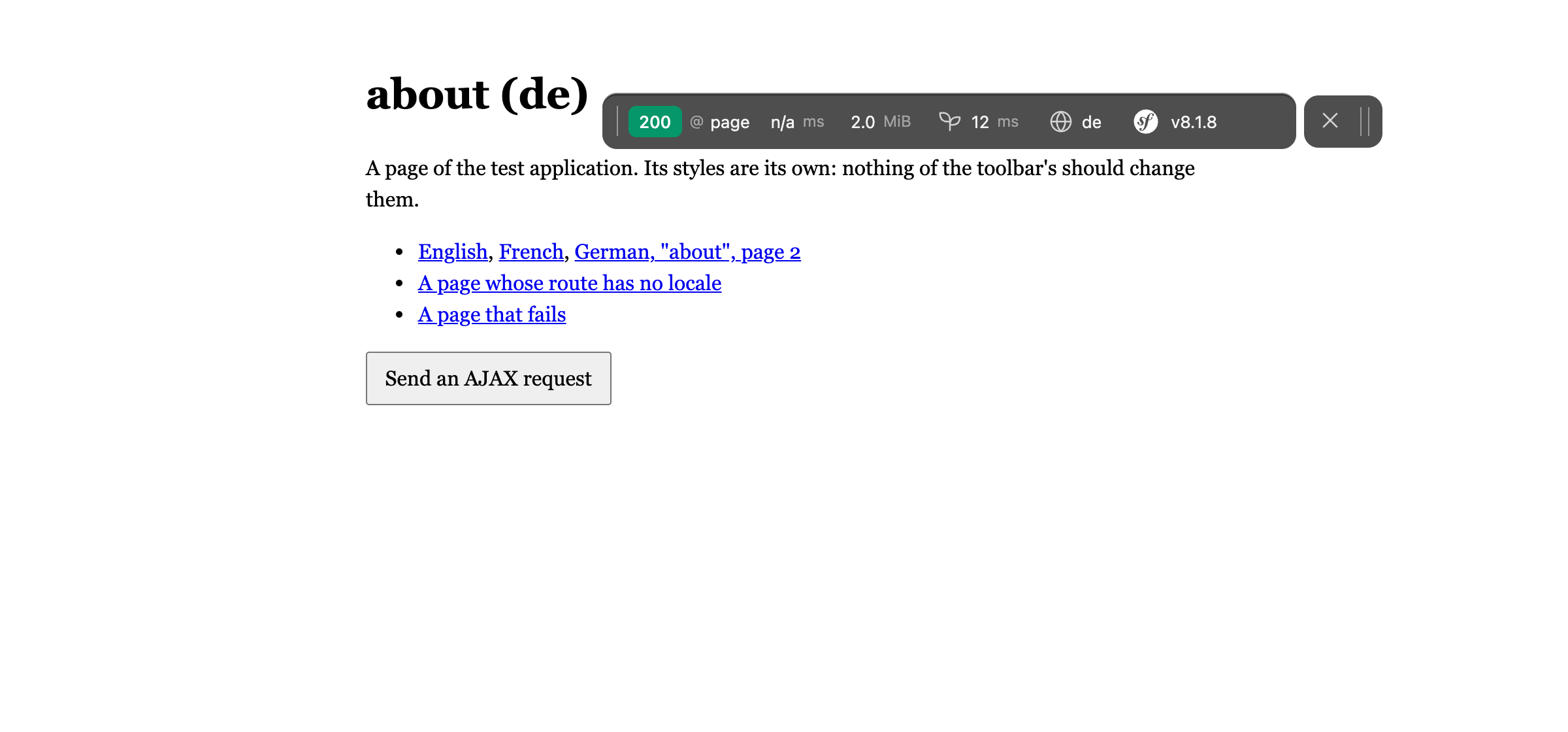Viewport: 1568px width, 732px height.
Task: Open the n/a ms performance panel
Action: [797, 122]
